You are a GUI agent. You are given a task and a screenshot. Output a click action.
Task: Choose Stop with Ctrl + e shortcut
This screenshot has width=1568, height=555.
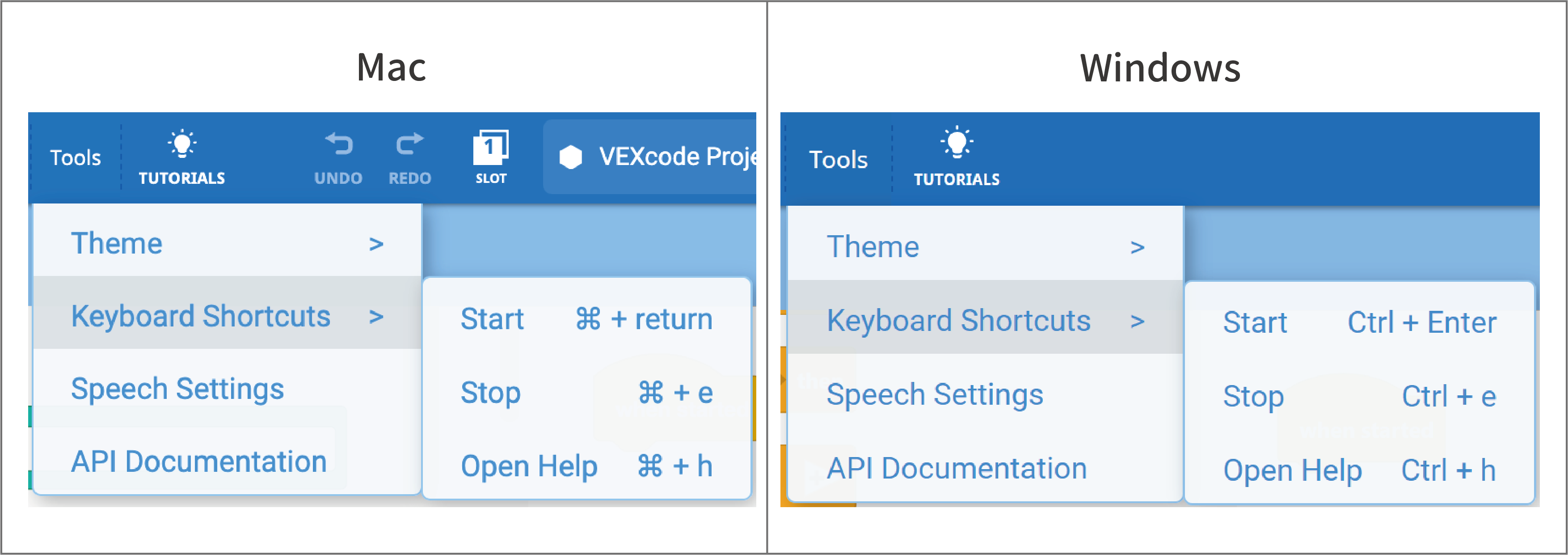1359,397
